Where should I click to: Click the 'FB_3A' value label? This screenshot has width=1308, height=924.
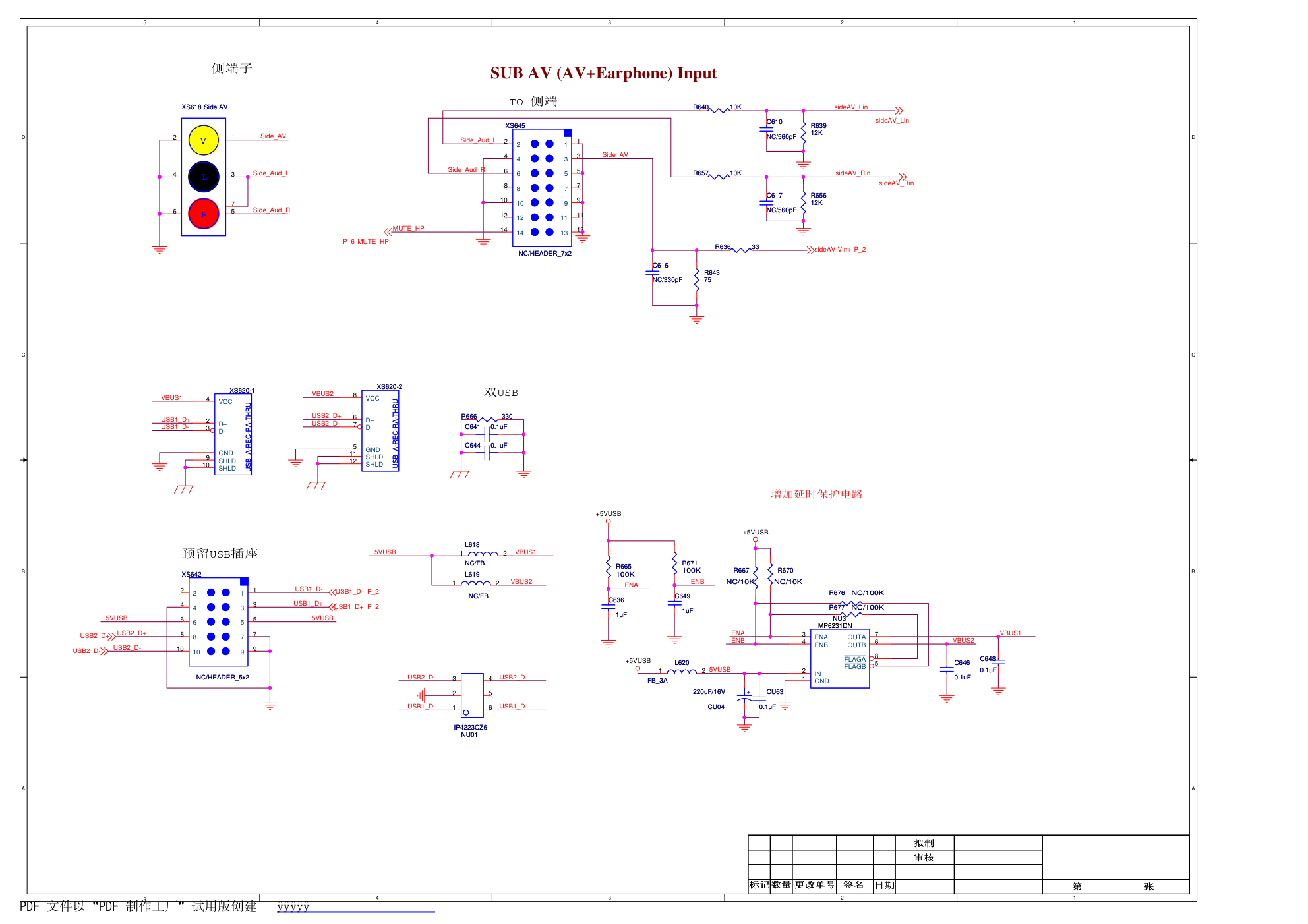click(x=657, y=680)
